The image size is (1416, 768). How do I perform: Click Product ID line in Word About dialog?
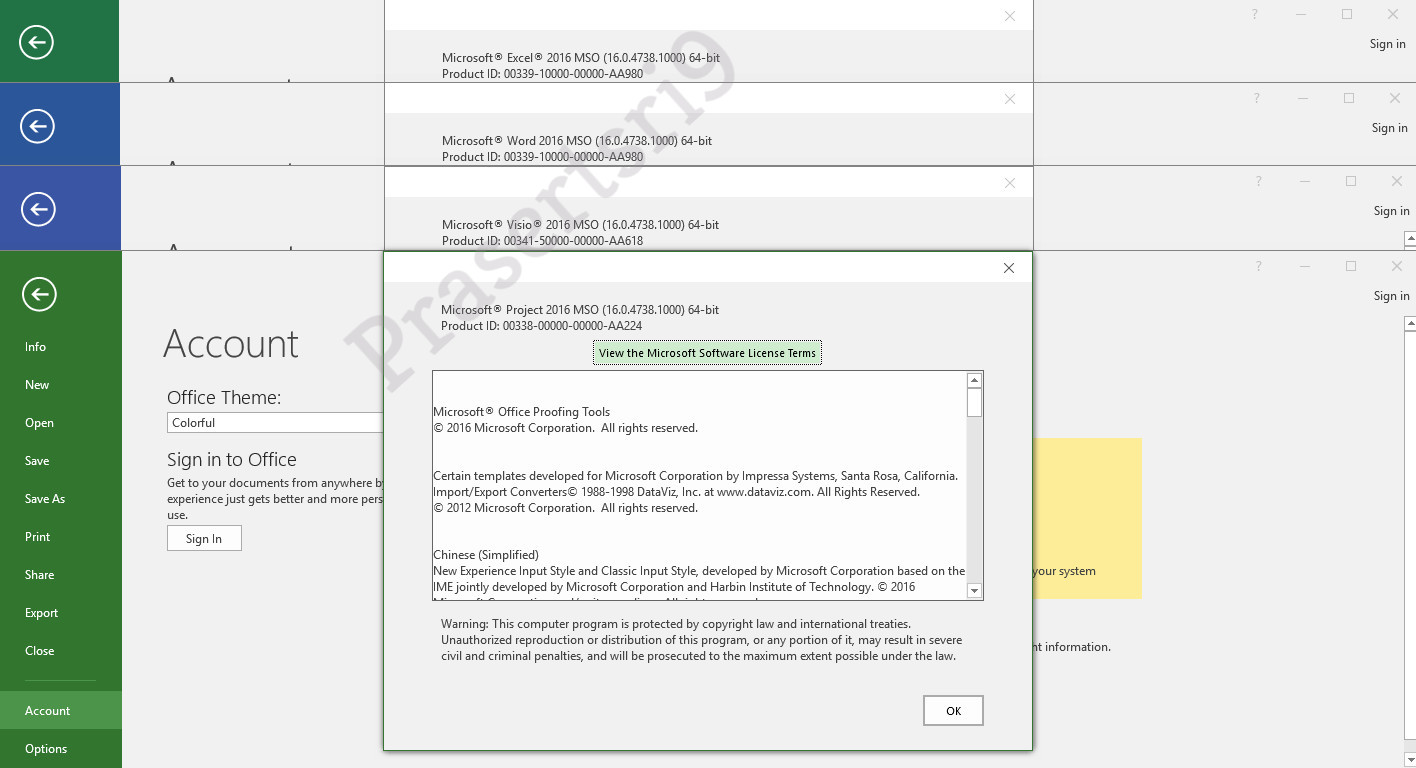(542, 157)
